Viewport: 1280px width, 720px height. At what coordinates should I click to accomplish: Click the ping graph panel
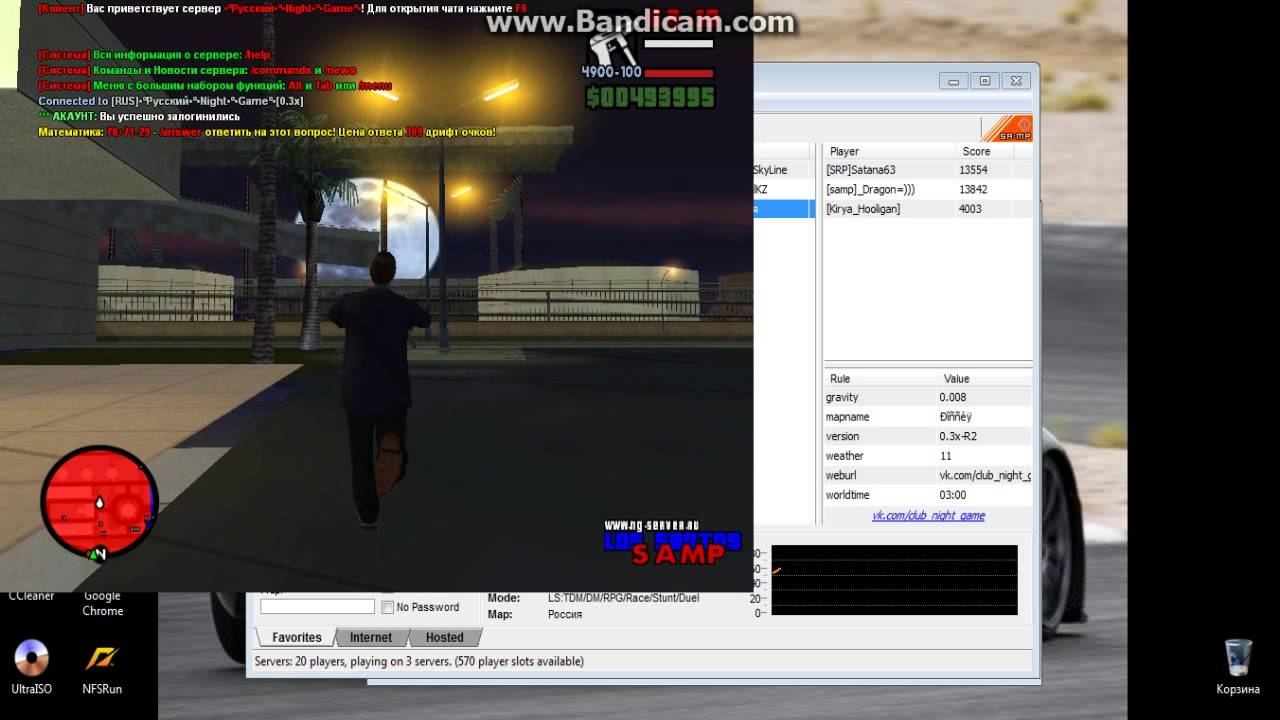894,580
